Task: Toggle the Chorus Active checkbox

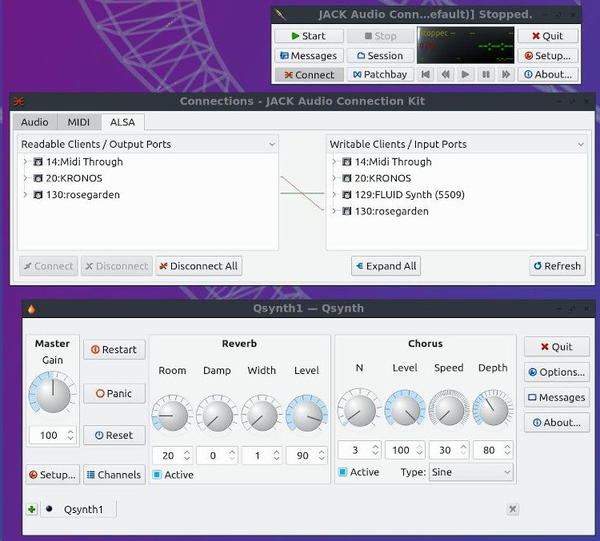Action: 343,472
